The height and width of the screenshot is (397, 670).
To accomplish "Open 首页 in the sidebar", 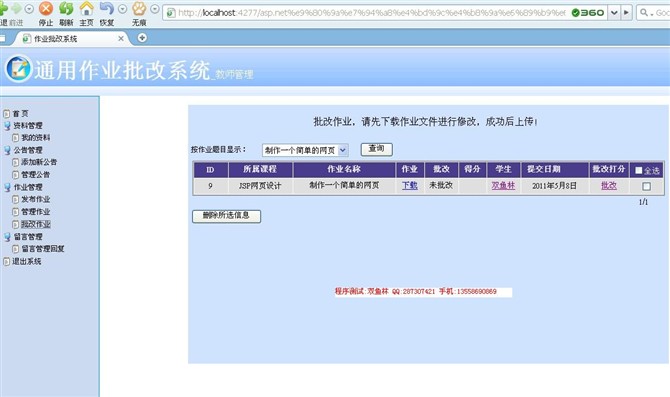I will [20, 114].
